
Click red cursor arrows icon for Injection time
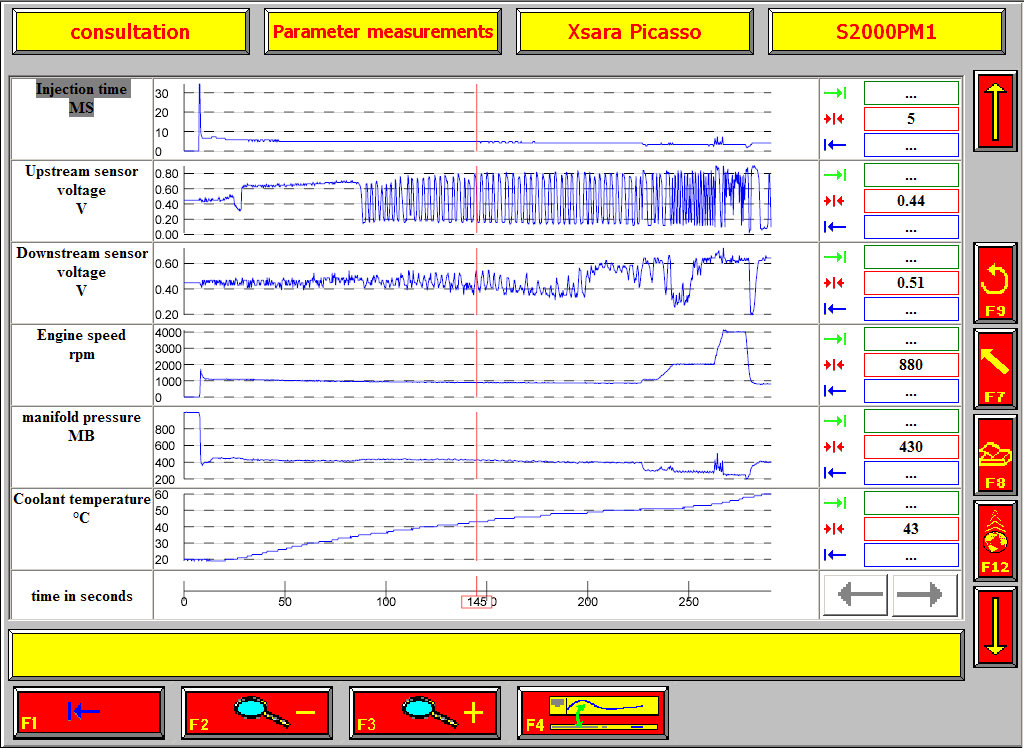pos(835,119)
